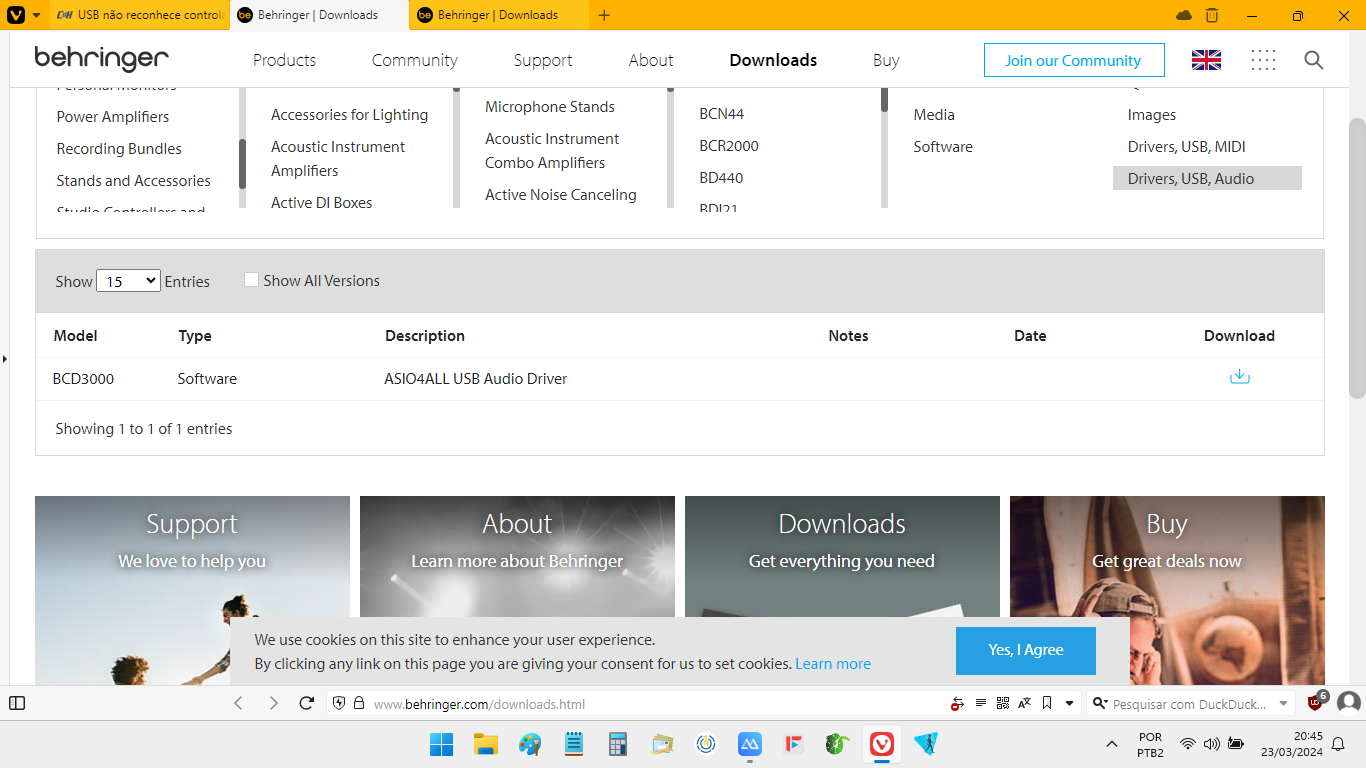Open the Downloads menu
This screenshot has width=1366, height=768.
pyautogui.click(x=773, y=60)
